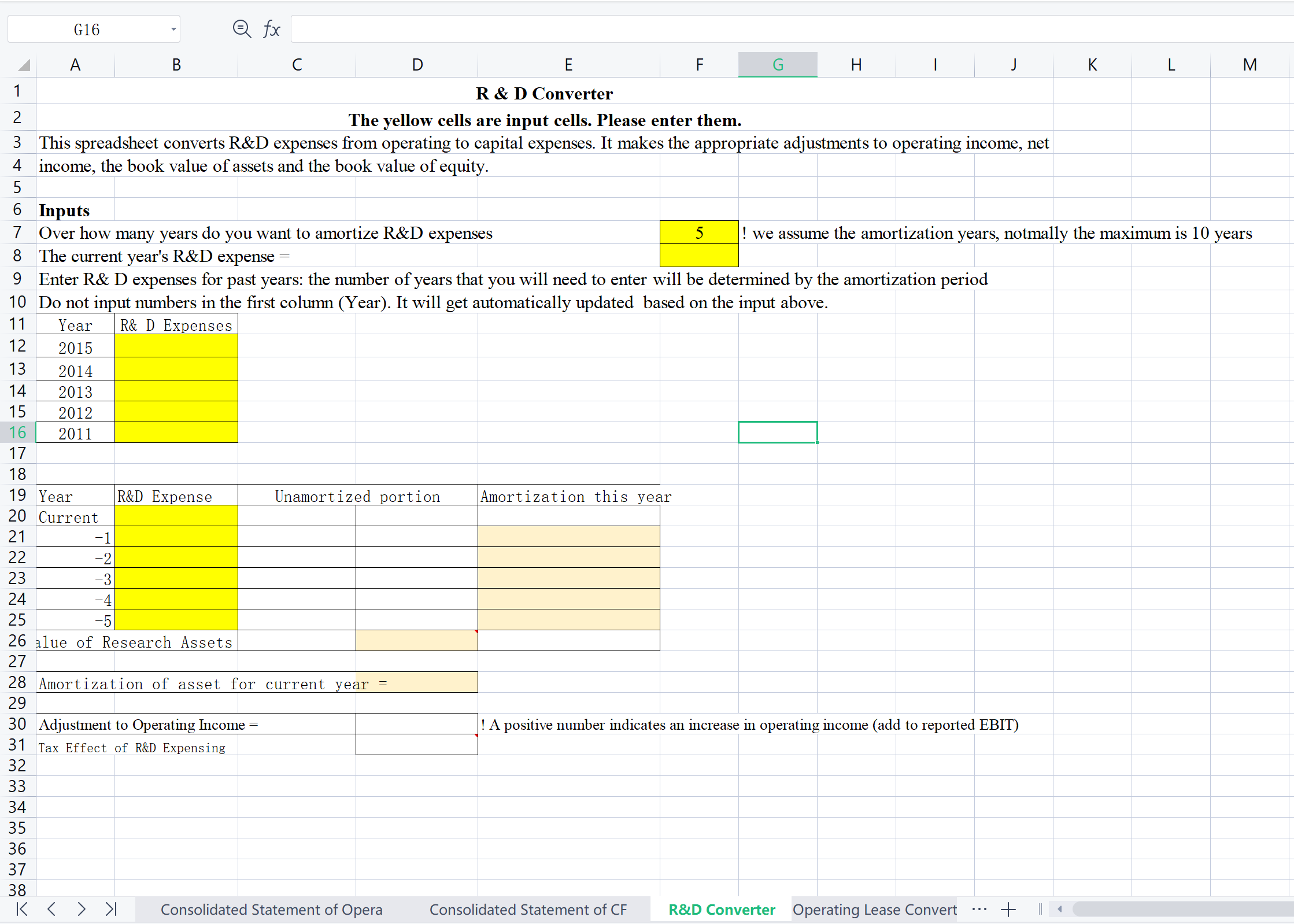Viewport: 1294px width, 924px height.
Task: Open the Name Box dropdown arrow
Action: coord(173,29)
